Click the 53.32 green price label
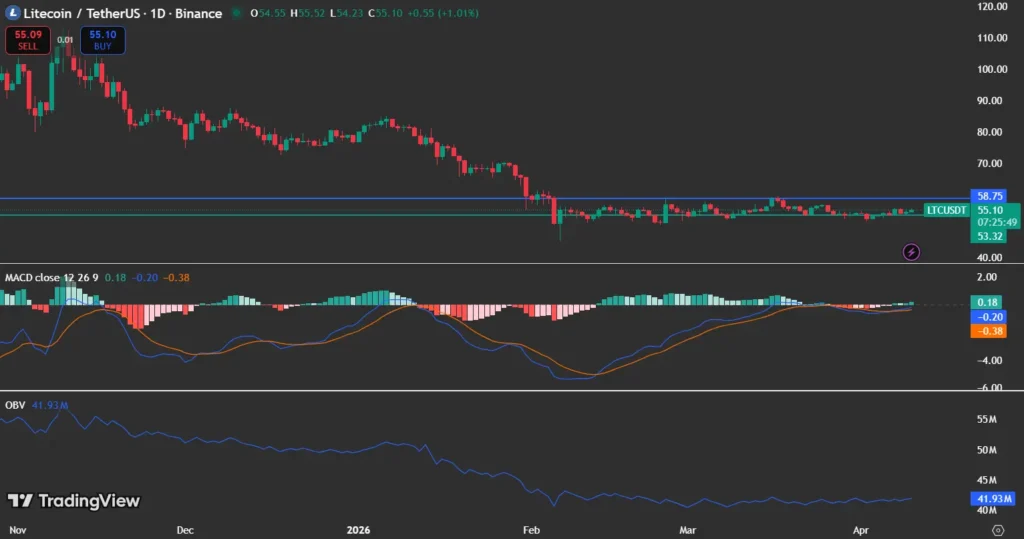Screen dimensions: 1024x539 point(989,237)
